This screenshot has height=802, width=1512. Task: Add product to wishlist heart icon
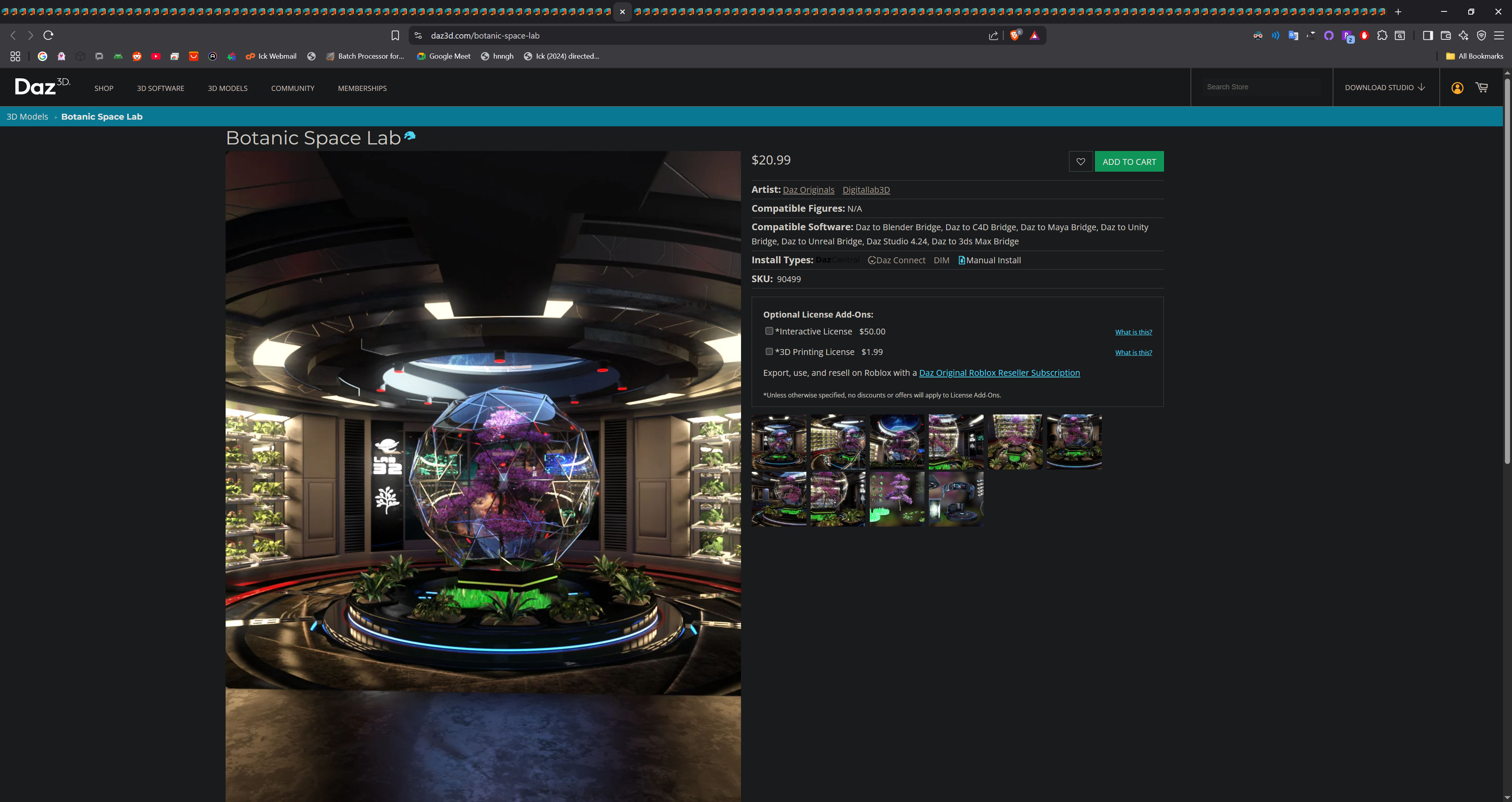tap(1080, 161)
